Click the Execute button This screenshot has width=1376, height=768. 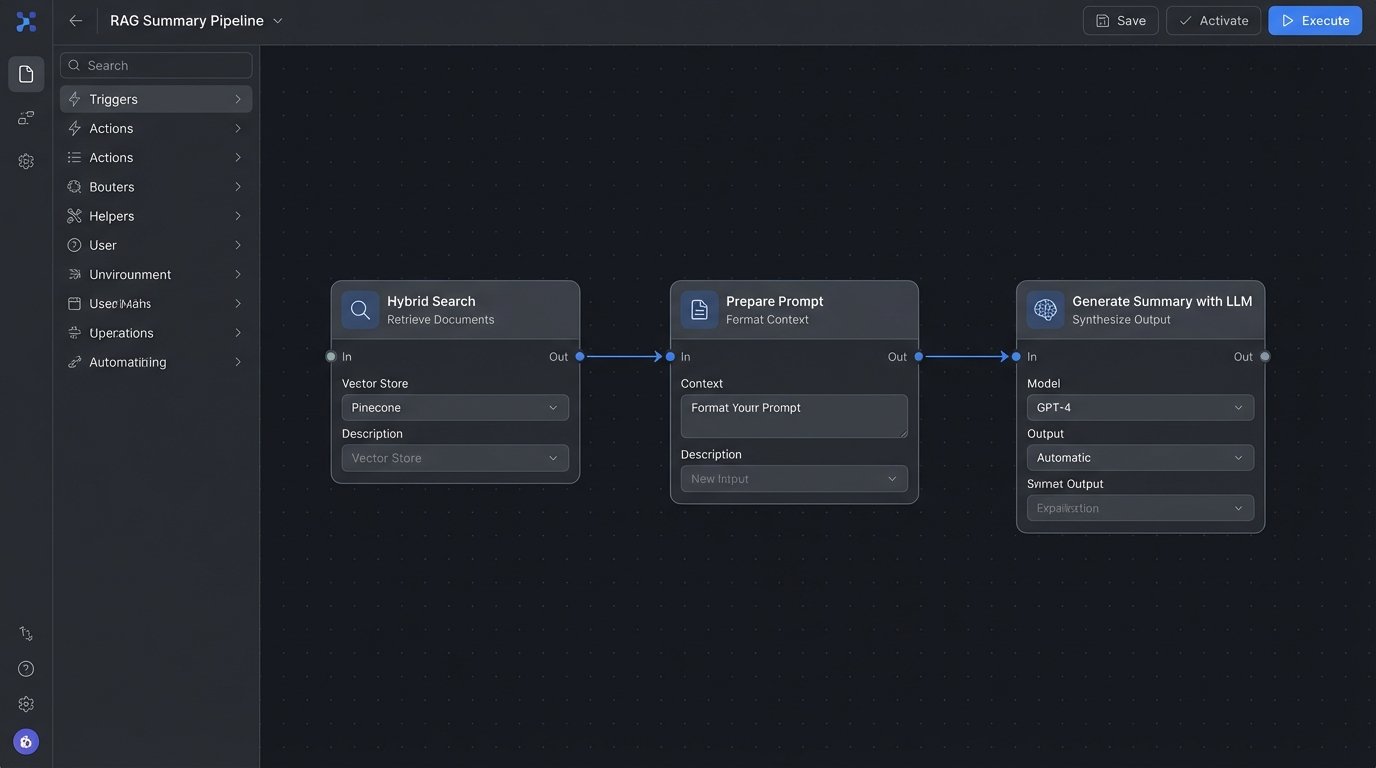(x=1315, y=19)
